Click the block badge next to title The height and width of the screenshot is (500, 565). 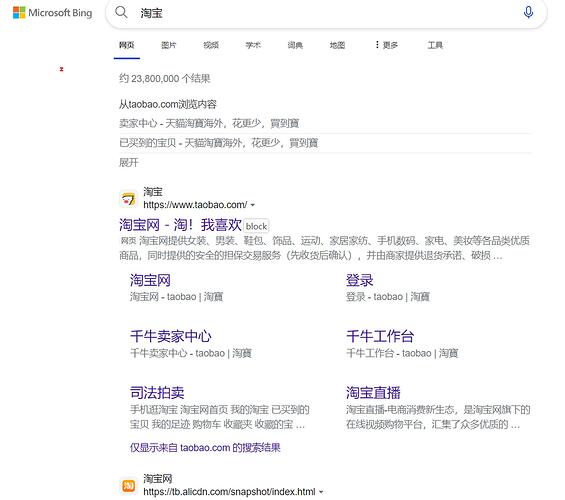256,226
